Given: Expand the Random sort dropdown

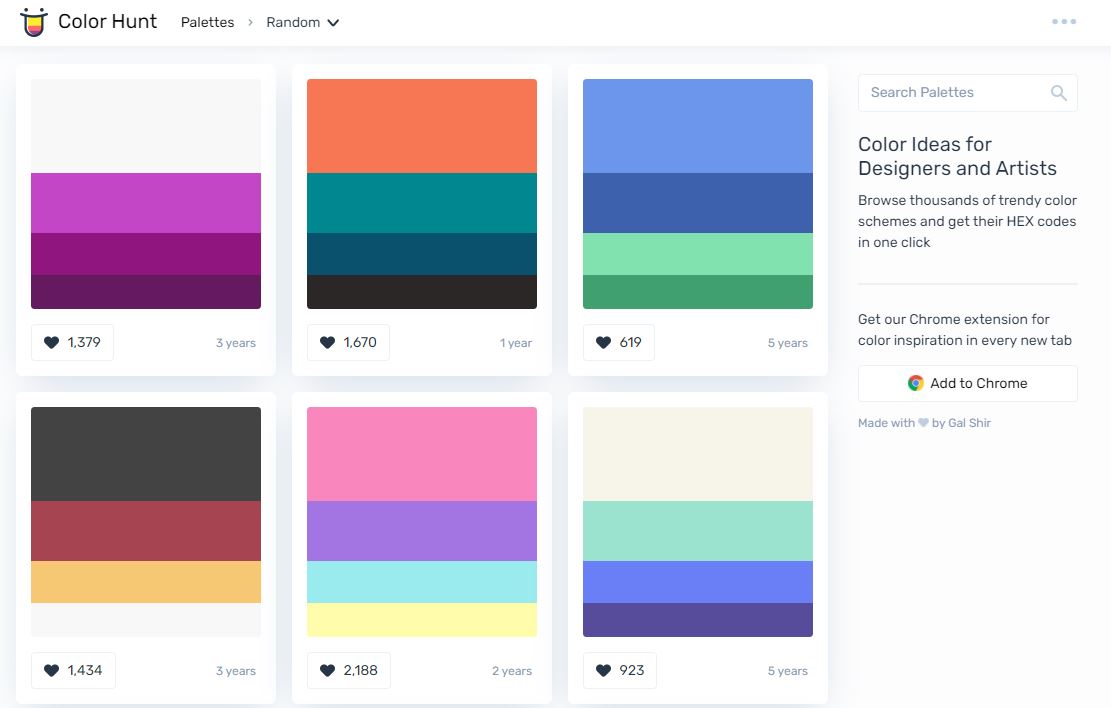Looking at the screenshot, I should [x=302, y=23].
